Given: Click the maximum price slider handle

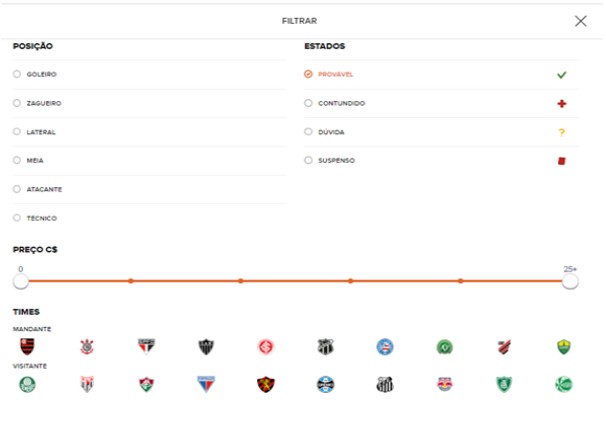Looking at the screenshot, I should (x=570, y=281).
